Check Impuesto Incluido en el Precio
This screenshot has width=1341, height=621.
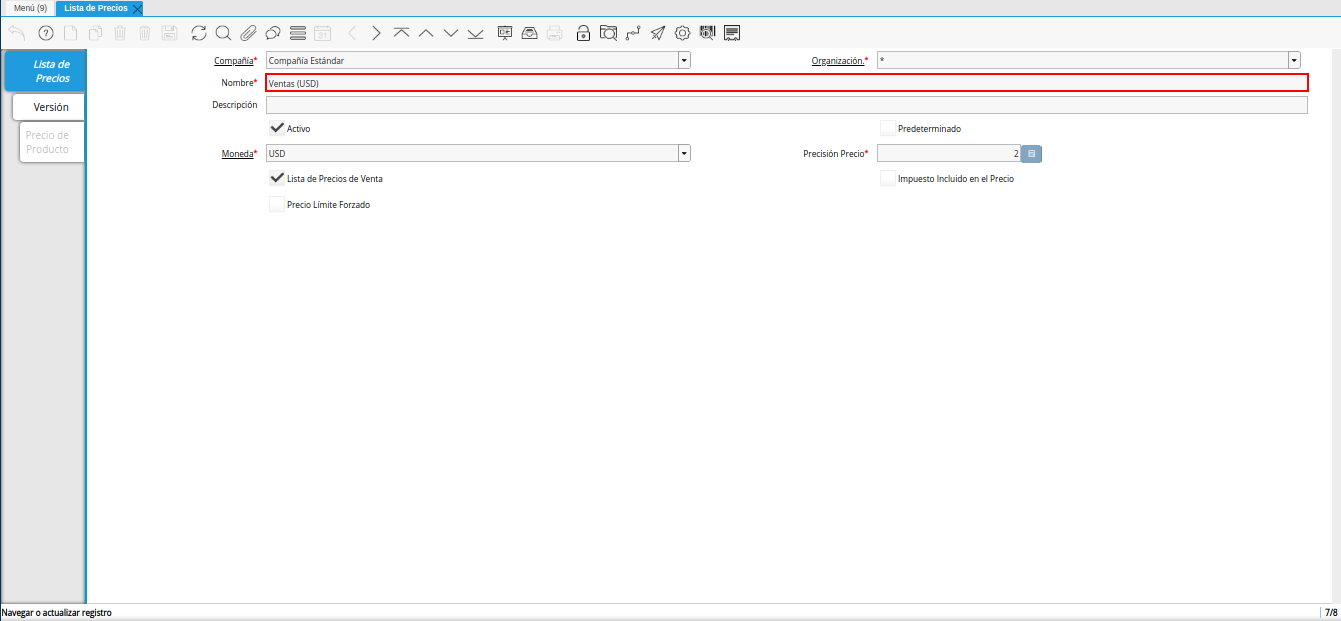[x=888, y=179]
